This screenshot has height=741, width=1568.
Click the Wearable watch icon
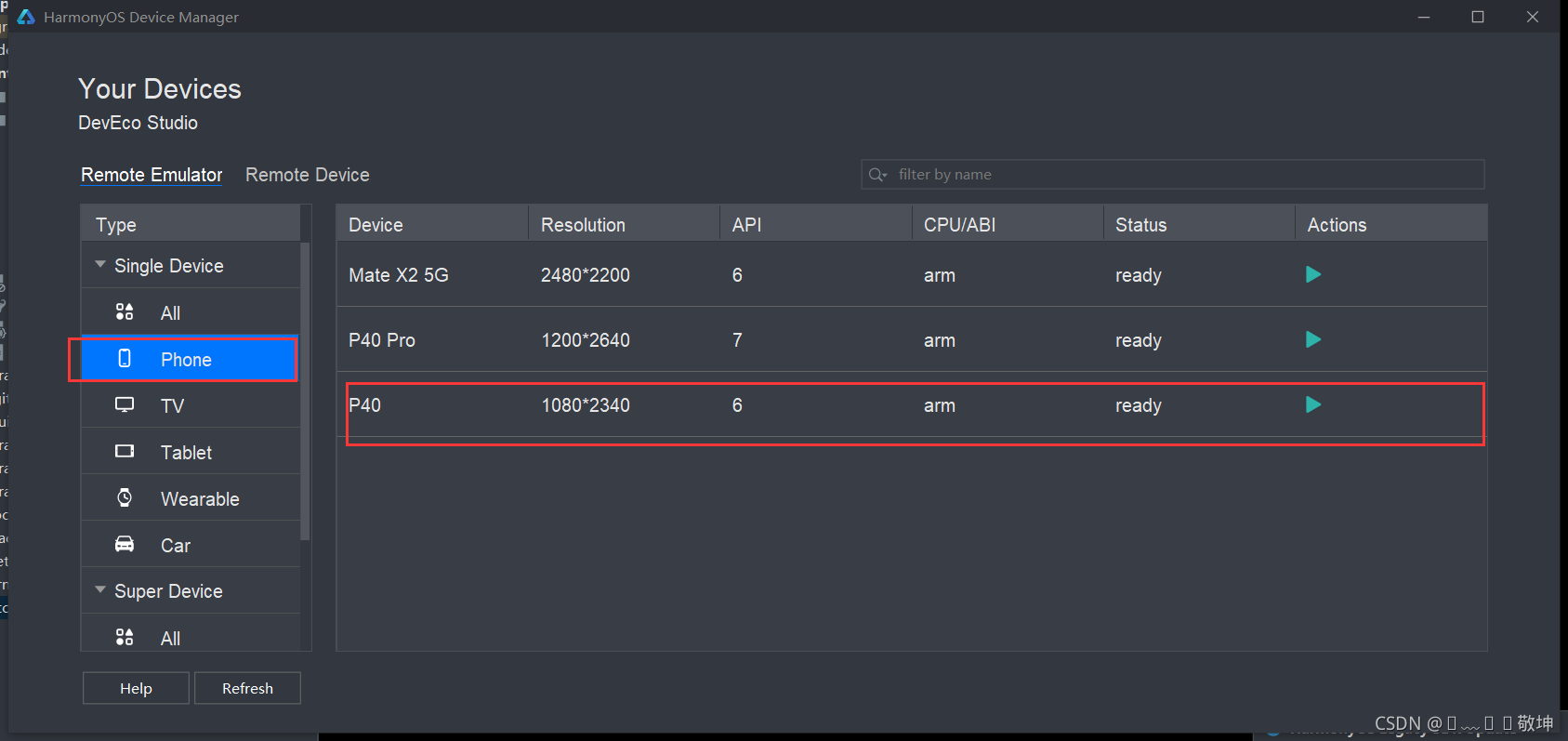[125, 497]
